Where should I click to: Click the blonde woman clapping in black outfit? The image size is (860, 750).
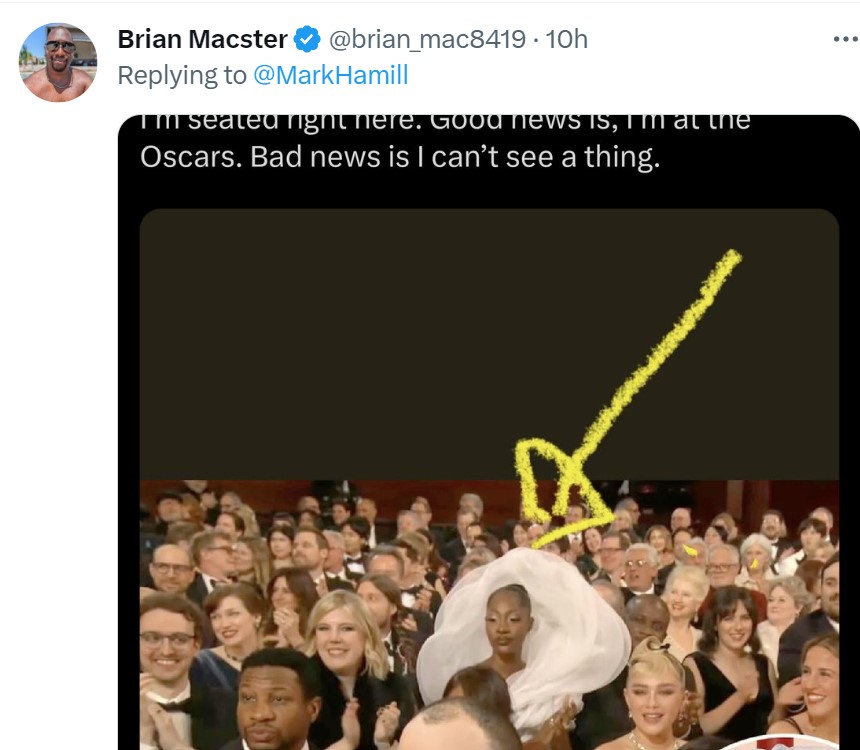point(345,650)
